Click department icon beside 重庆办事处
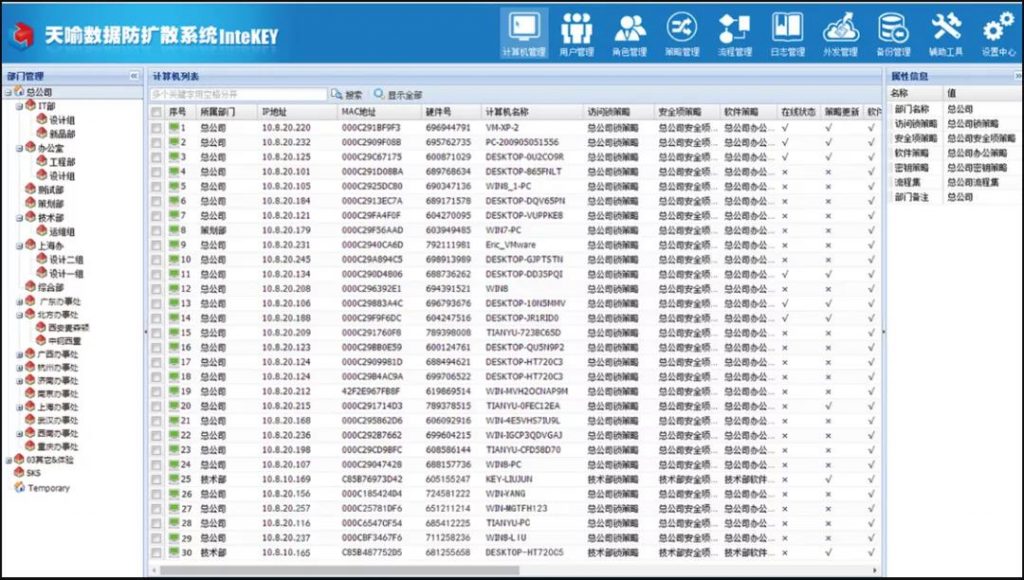Image resolution: width=1024 pixels, height=580 pixels. click(x=30, y=445)
